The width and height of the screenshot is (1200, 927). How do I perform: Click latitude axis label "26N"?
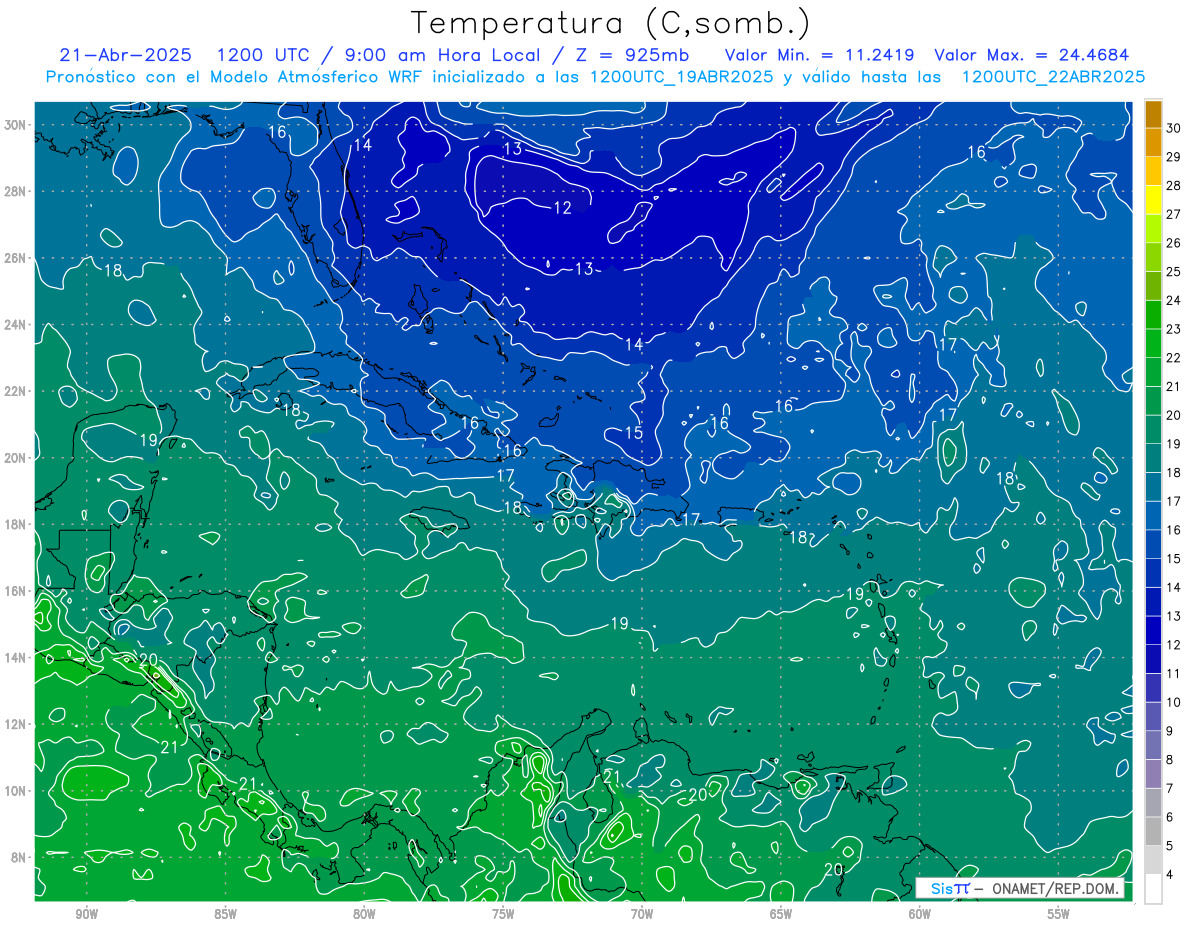pos(14,258)
